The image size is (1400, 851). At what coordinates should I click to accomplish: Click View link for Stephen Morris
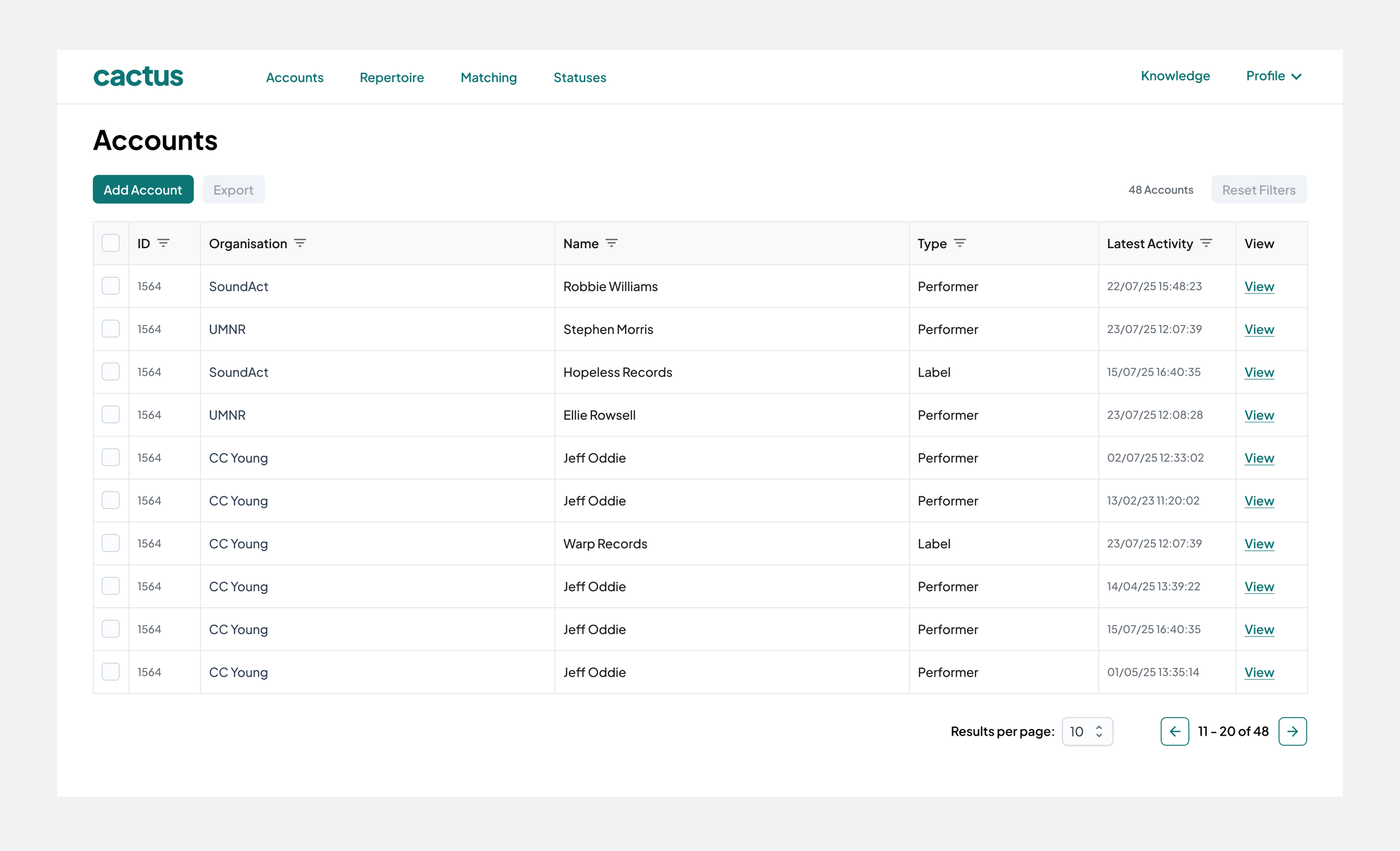coord(1259,329)
